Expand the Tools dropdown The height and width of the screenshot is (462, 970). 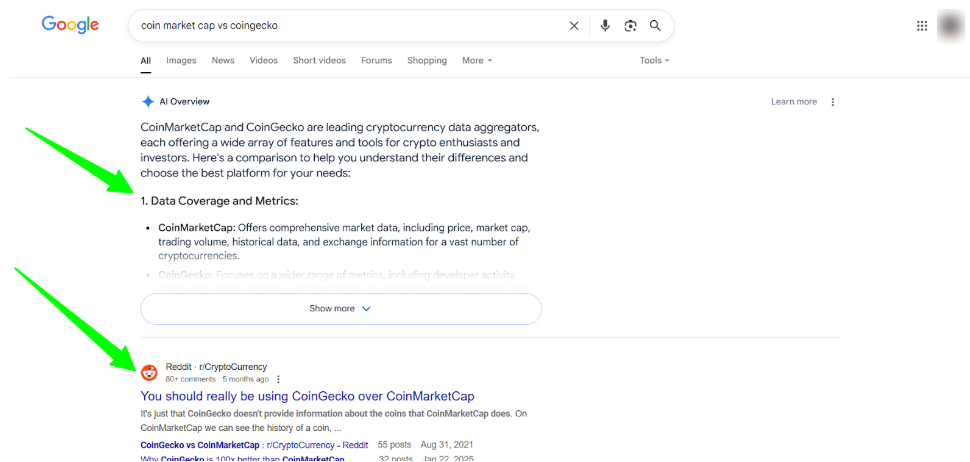click(655, 61)
